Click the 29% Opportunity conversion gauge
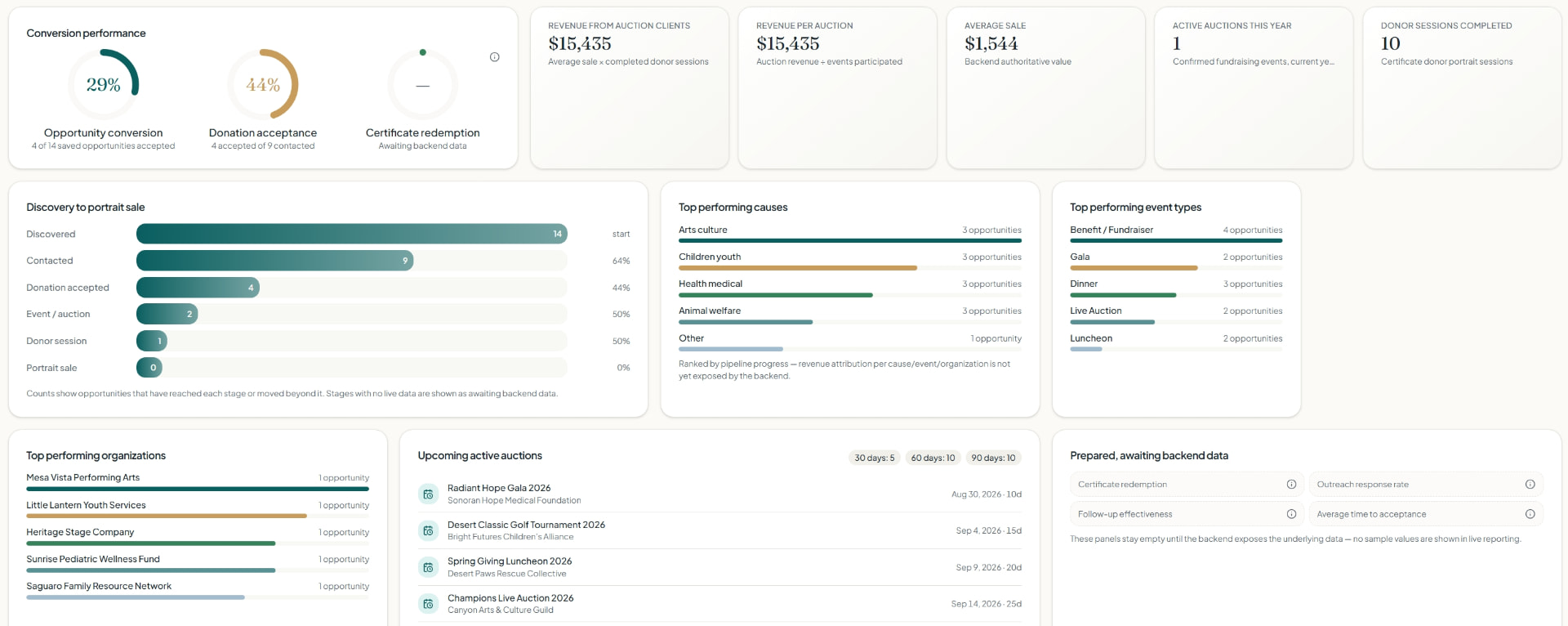The height and width of the screenshot is (626, 1568). click(103, 84)
